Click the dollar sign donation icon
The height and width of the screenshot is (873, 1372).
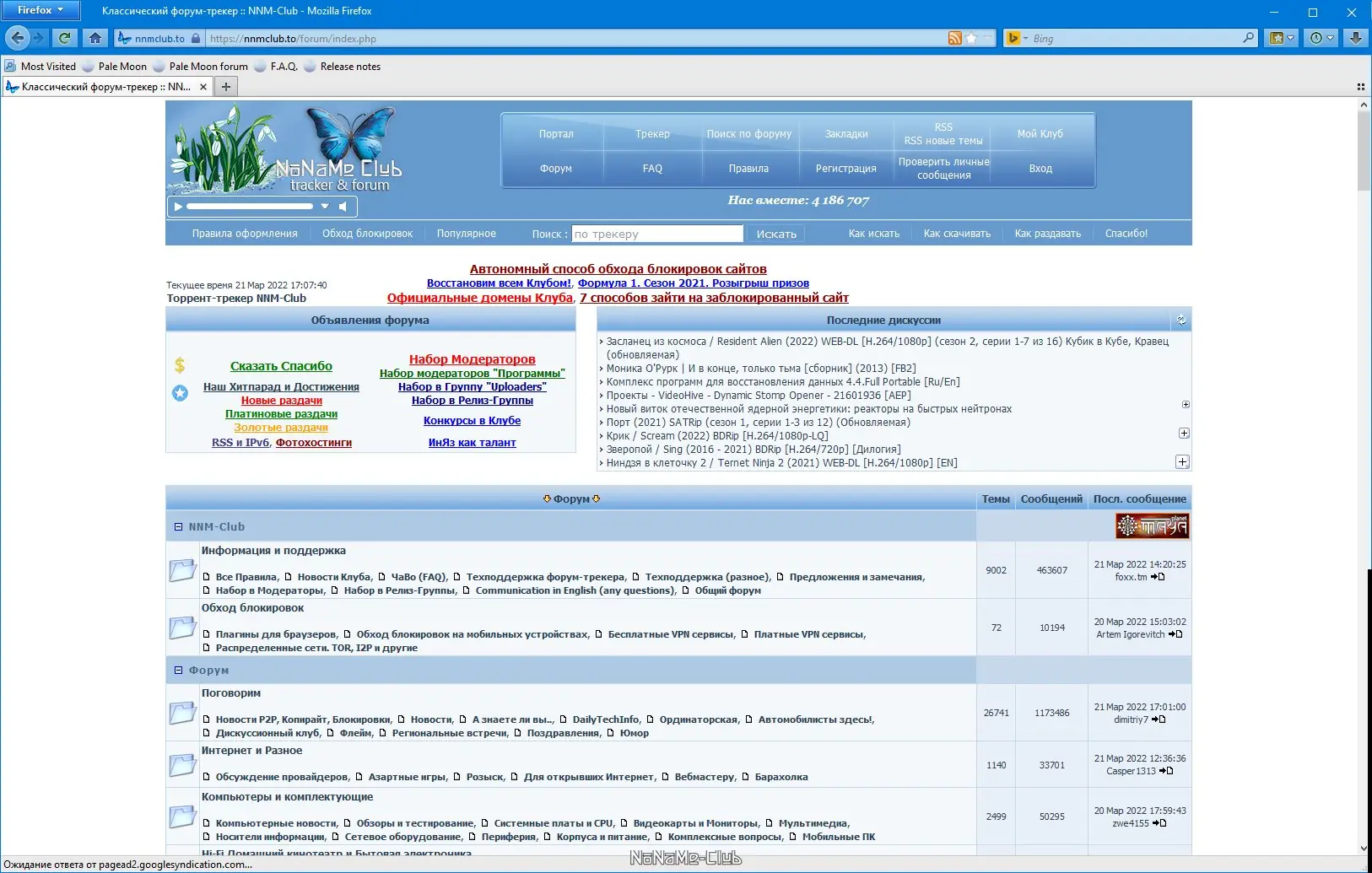(x=180, y=365)
